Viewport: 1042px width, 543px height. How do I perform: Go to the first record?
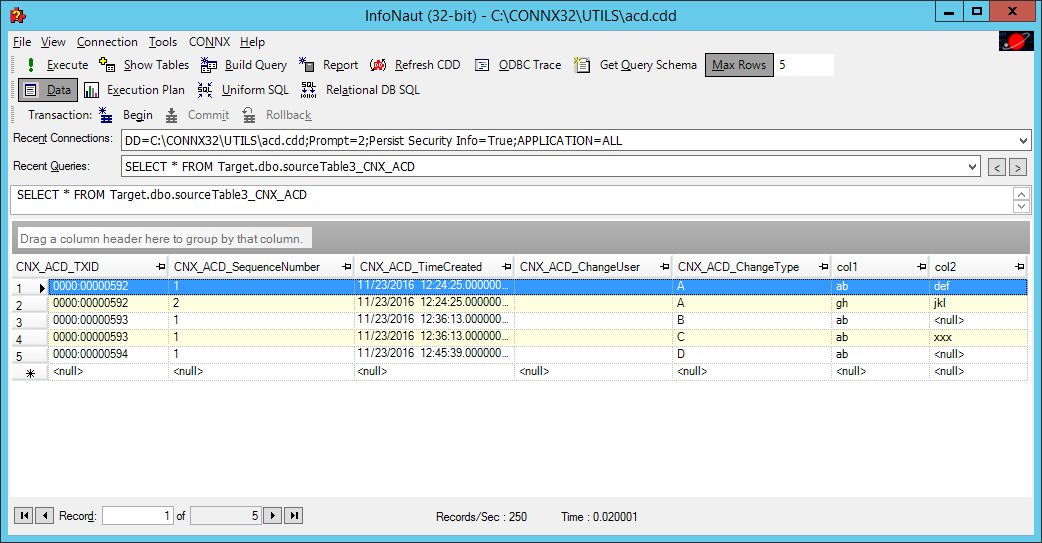pos(24,516)
